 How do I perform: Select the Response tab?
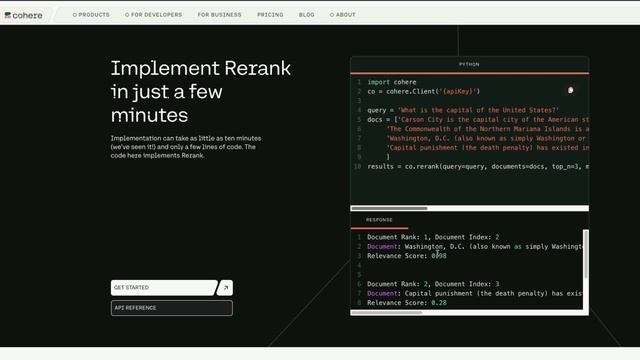pos(379,220)
